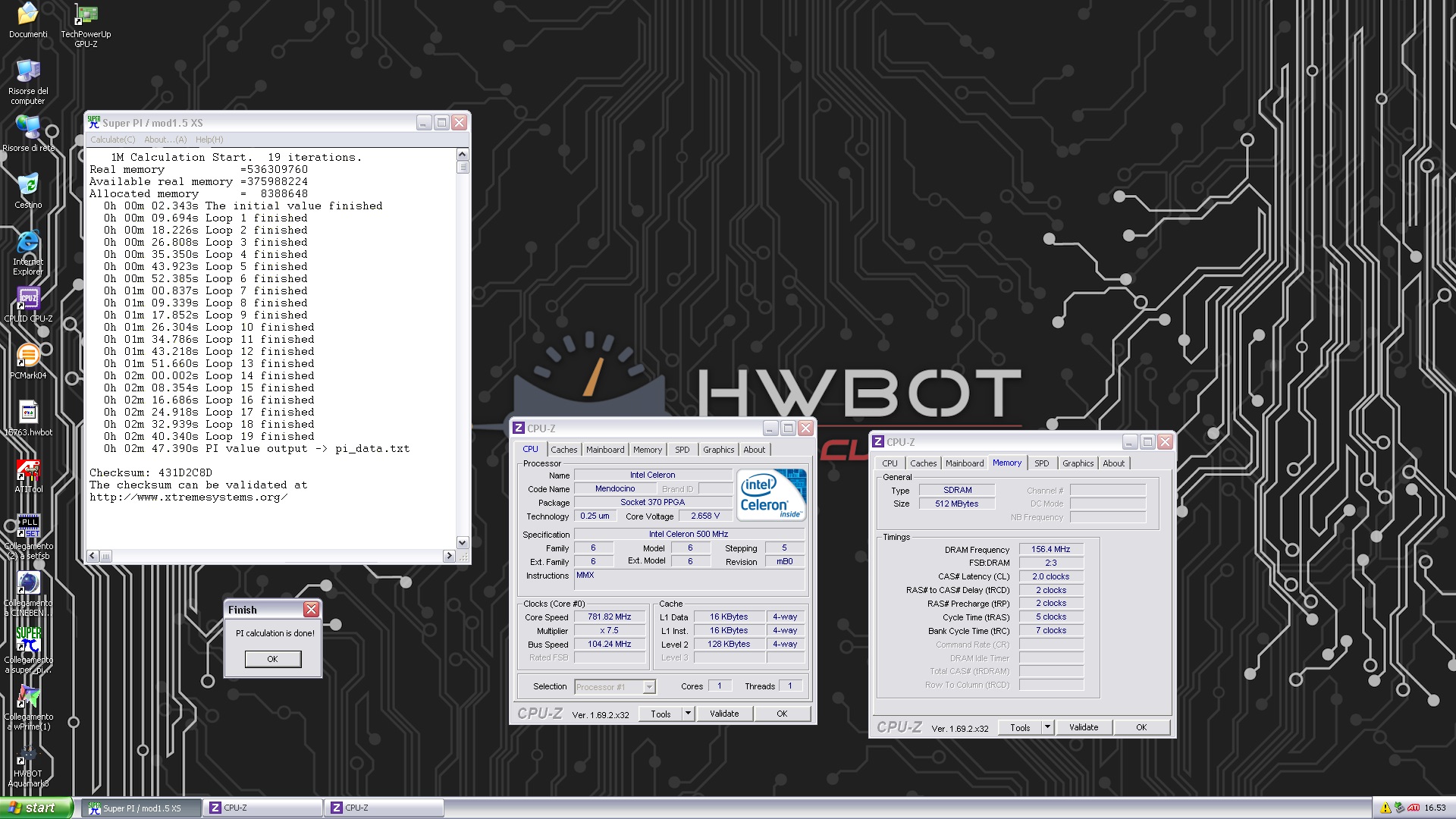
Task: Click the xtremesystems.org URL text
Action: coord(189,497)
